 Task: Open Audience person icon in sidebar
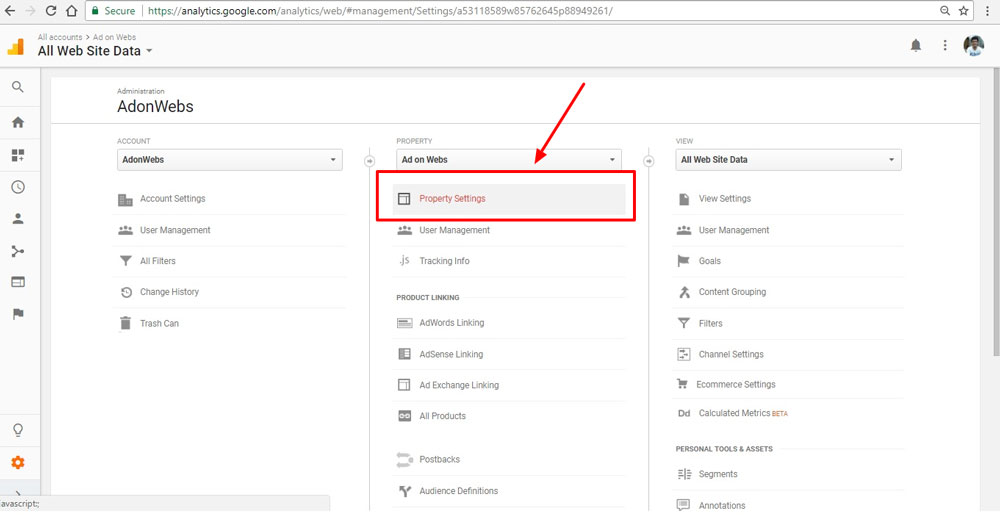pyautogui.click(x=18, y=219)
